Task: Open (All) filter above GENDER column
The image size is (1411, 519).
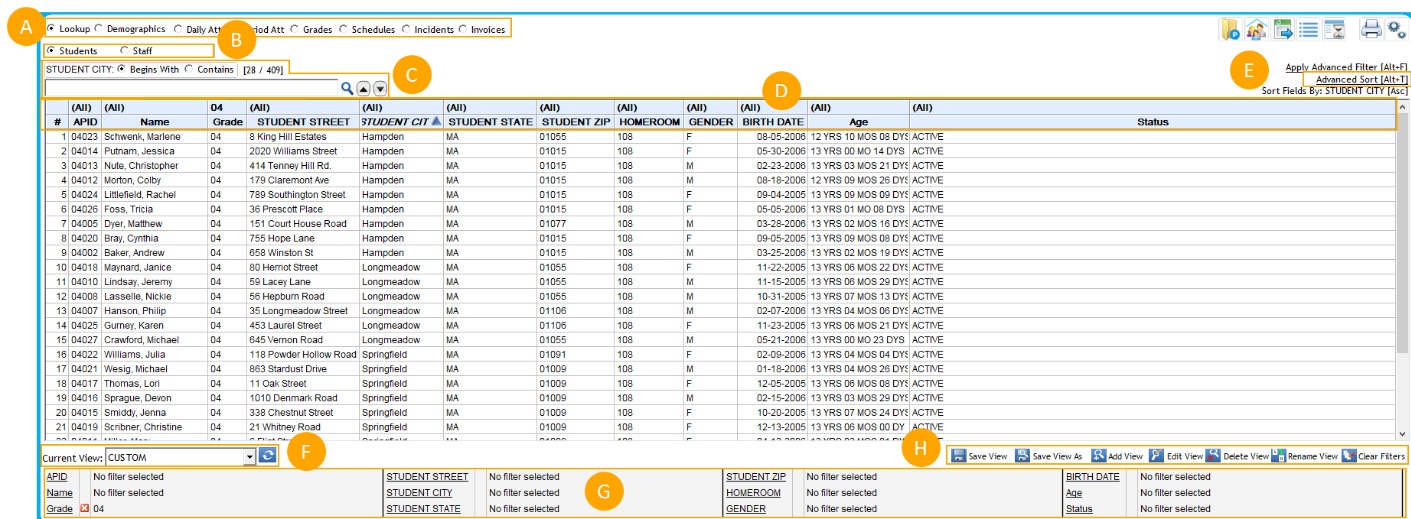Action: click(710, 107)
